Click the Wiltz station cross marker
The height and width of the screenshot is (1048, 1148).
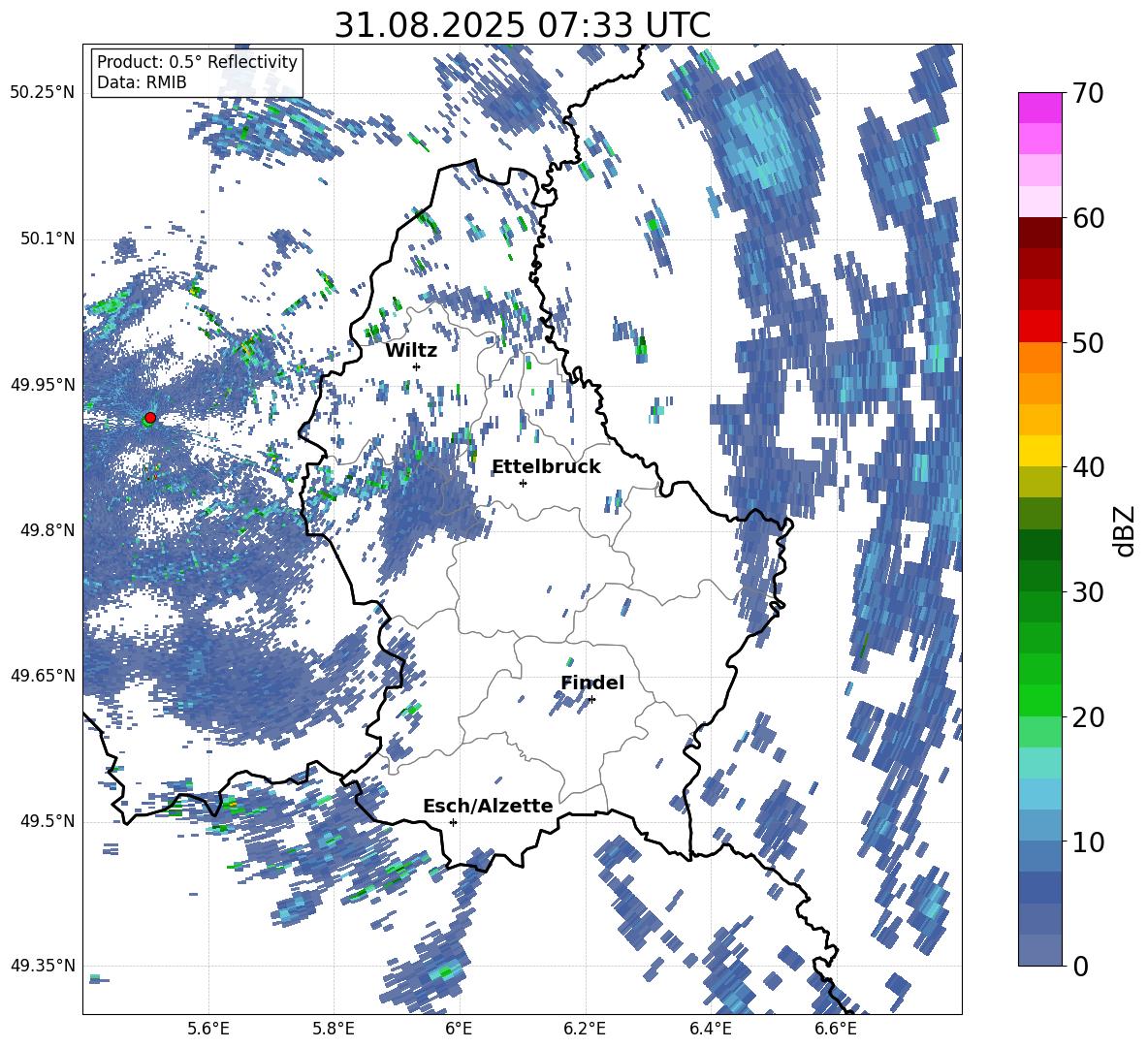click(x=417, y=366)
